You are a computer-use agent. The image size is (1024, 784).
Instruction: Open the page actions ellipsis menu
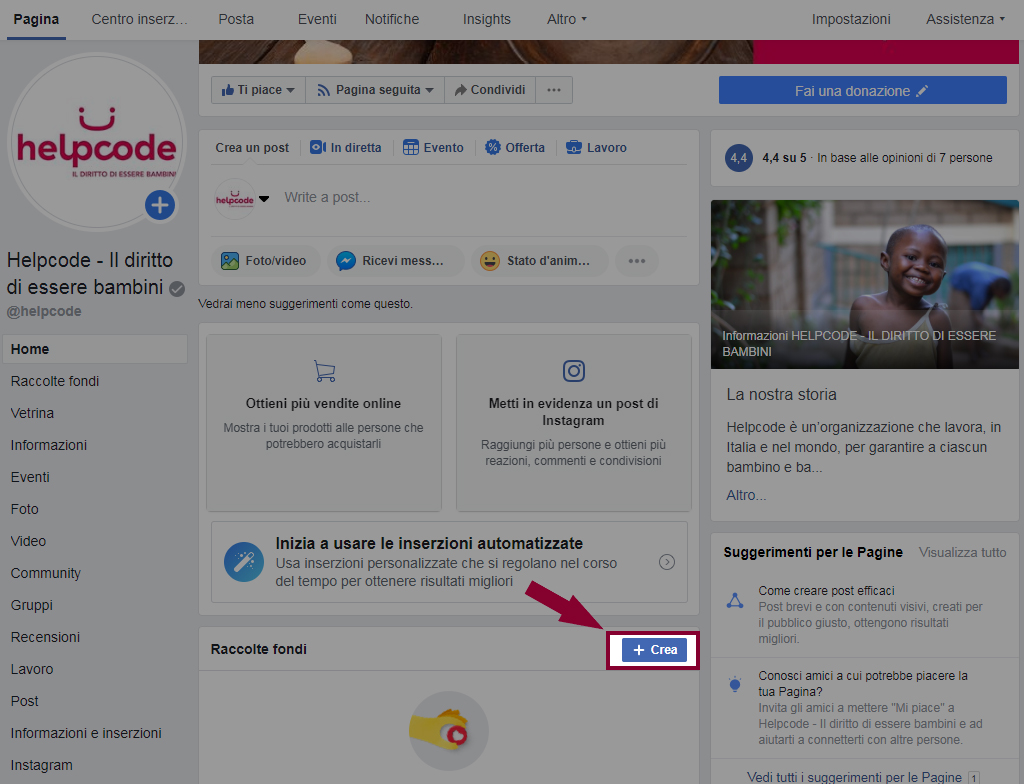click(554, 90)
